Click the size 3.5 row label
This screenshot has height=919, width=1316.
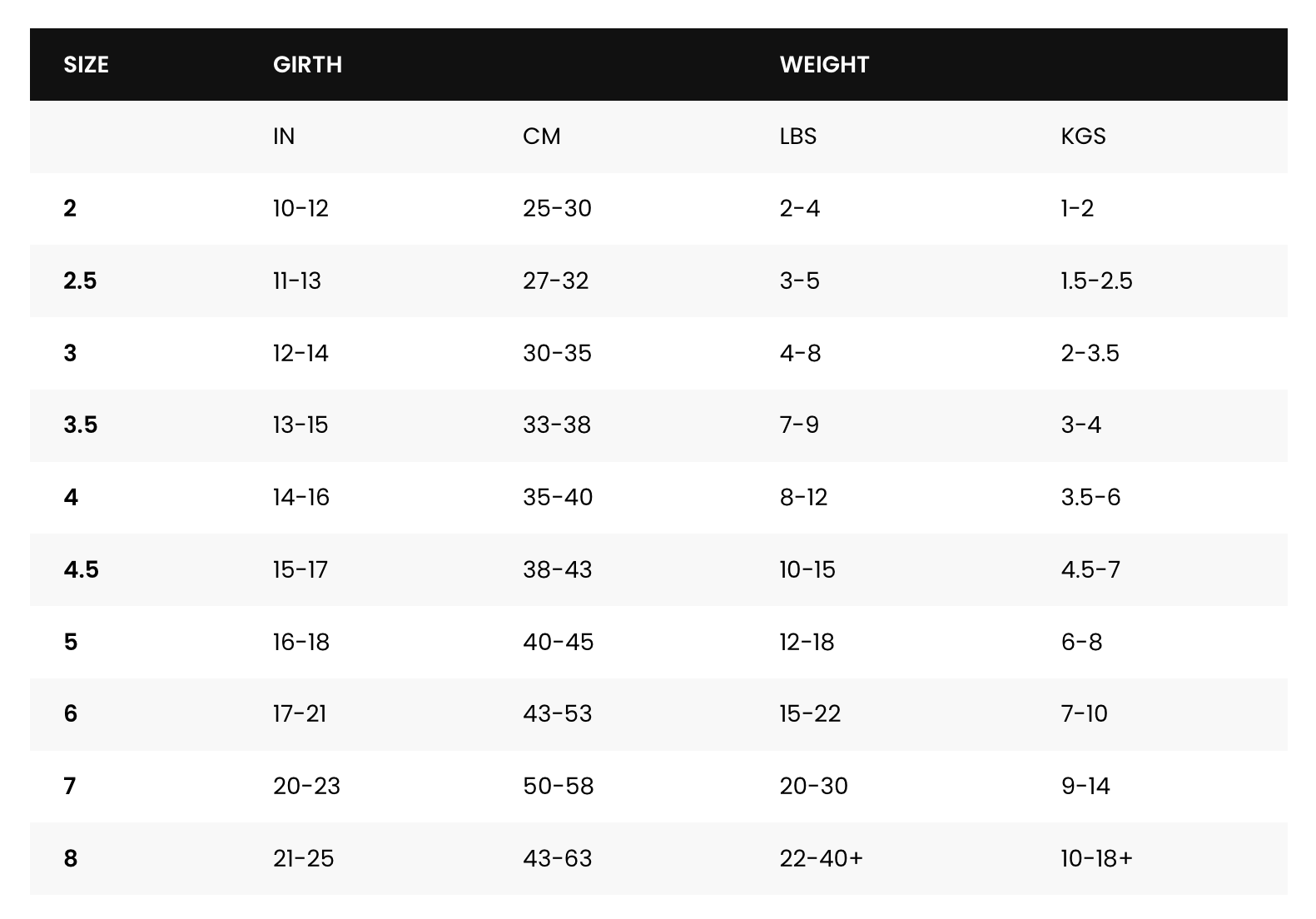point(81,425)
